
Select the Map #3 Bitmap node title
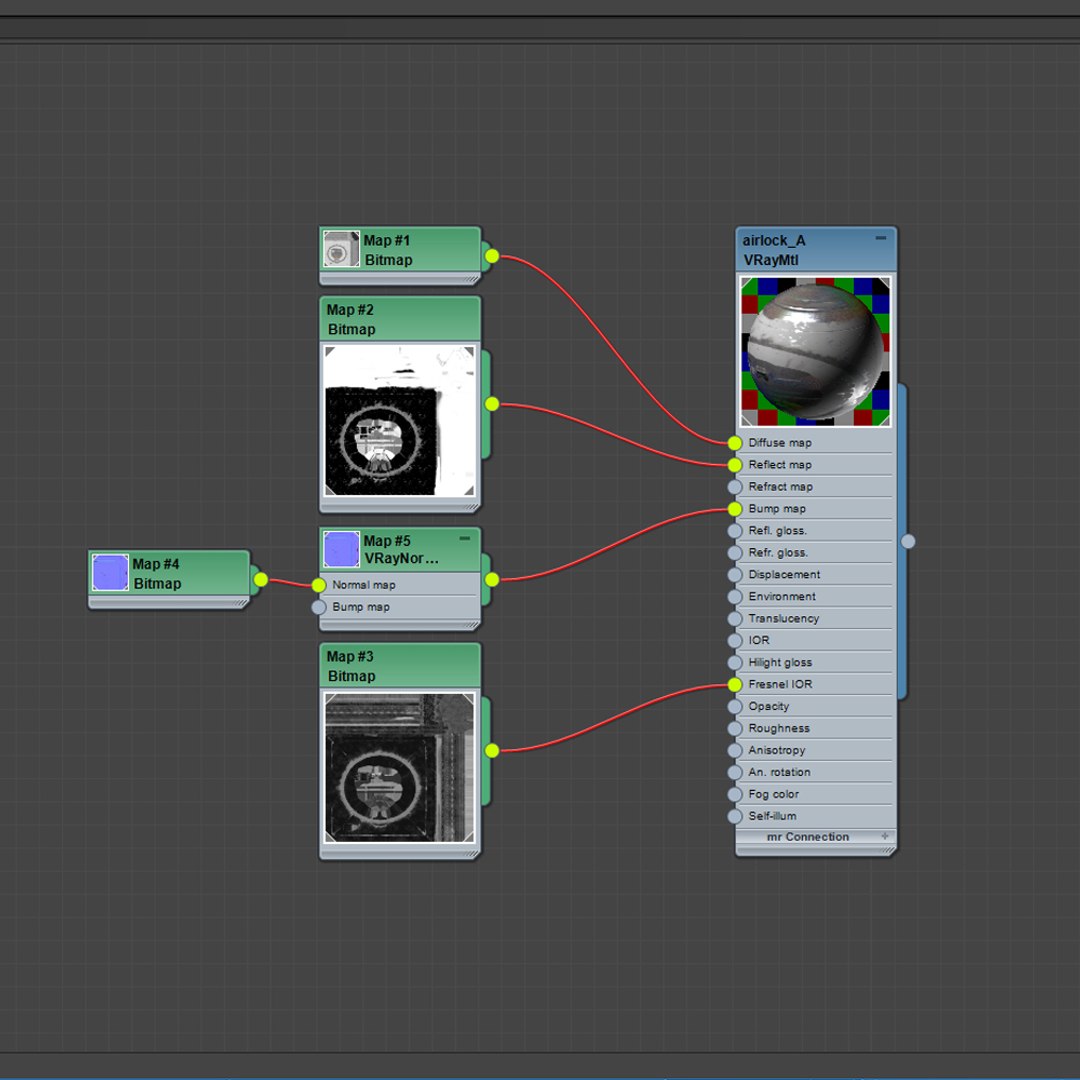tap(351, 666)
